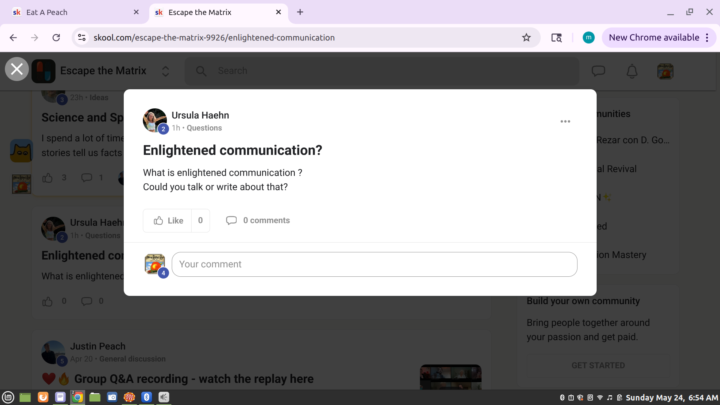Like the 'Science and Sp…' post

coord(47,178)
